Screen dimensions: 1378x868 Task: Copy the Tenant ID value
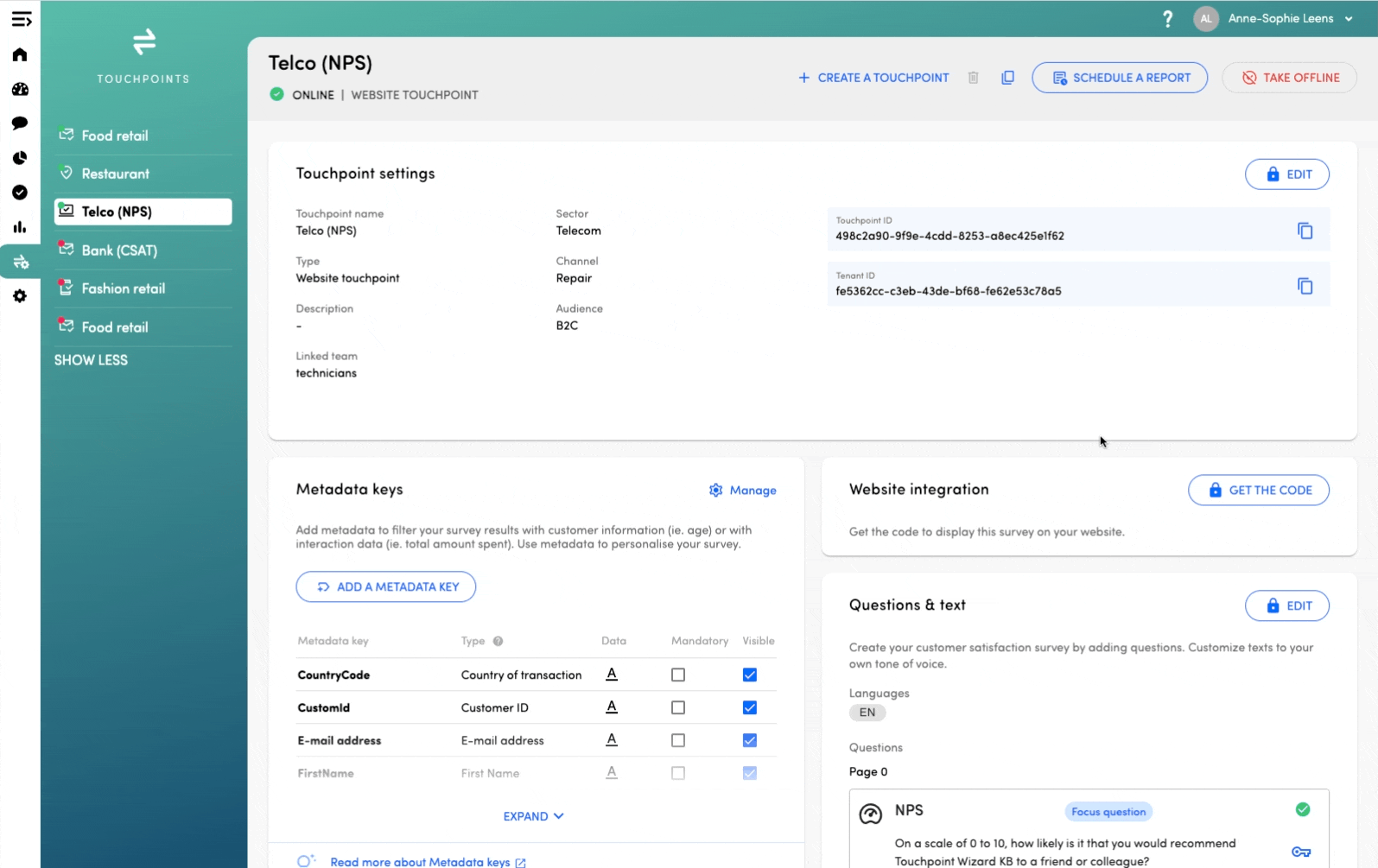[x=1305, y=286]
